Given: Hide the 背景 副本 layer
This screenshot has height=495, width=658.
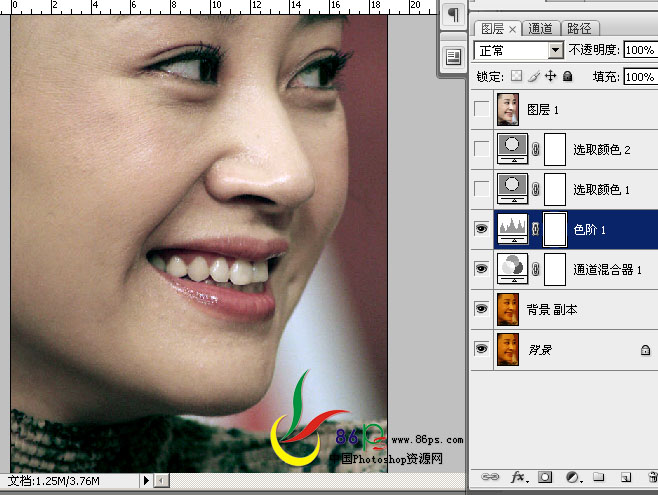Looking at the screenshot, I should (481, 309).
